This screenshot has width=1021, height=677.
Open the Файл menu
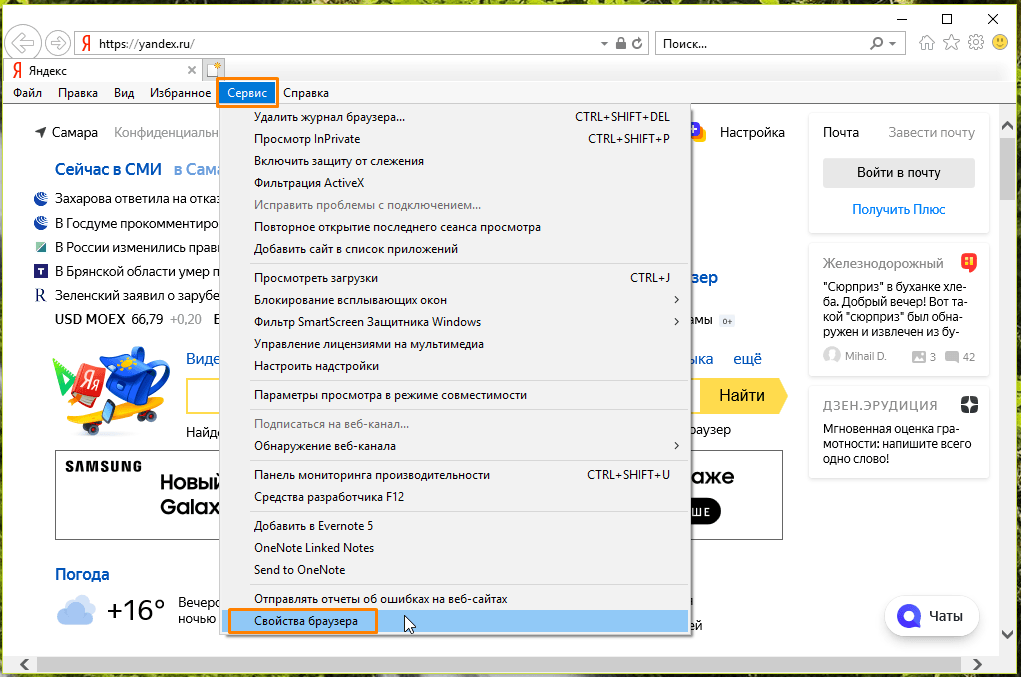tap(27, 93)
